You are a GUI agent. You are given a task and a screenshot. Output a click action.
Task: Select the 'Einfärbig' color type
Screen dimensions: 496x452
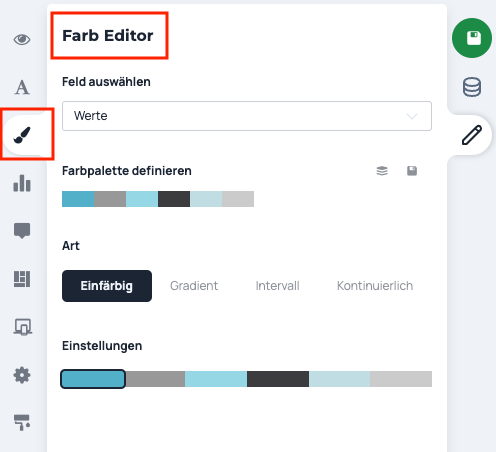pos(107,286)
